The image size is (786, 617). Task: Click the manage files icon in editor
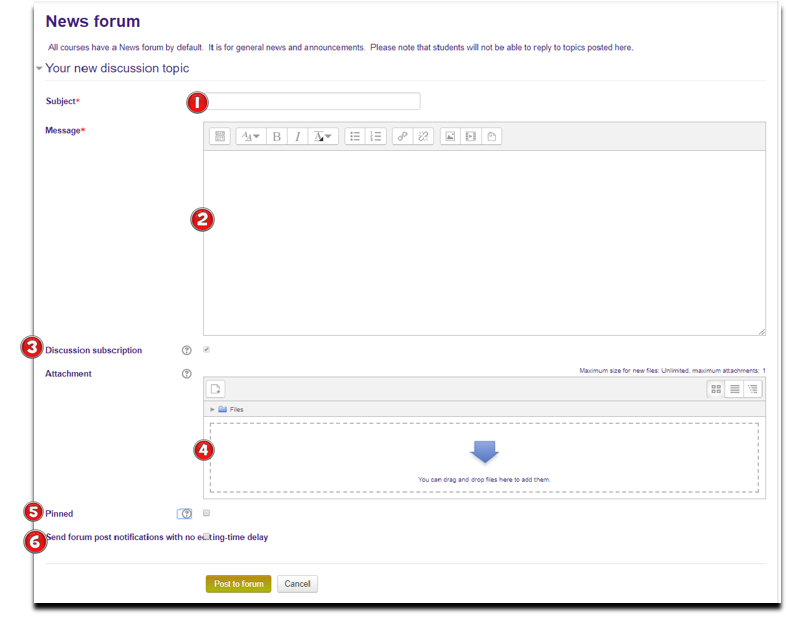492,136
